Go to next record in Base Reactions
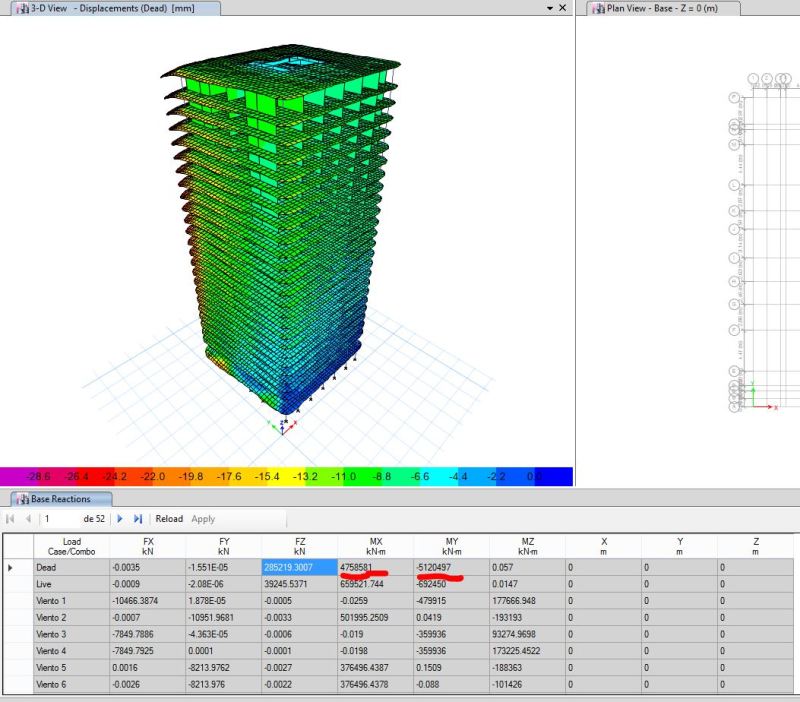The height and width of the screenshot is (702, 800). pos(120,519)
